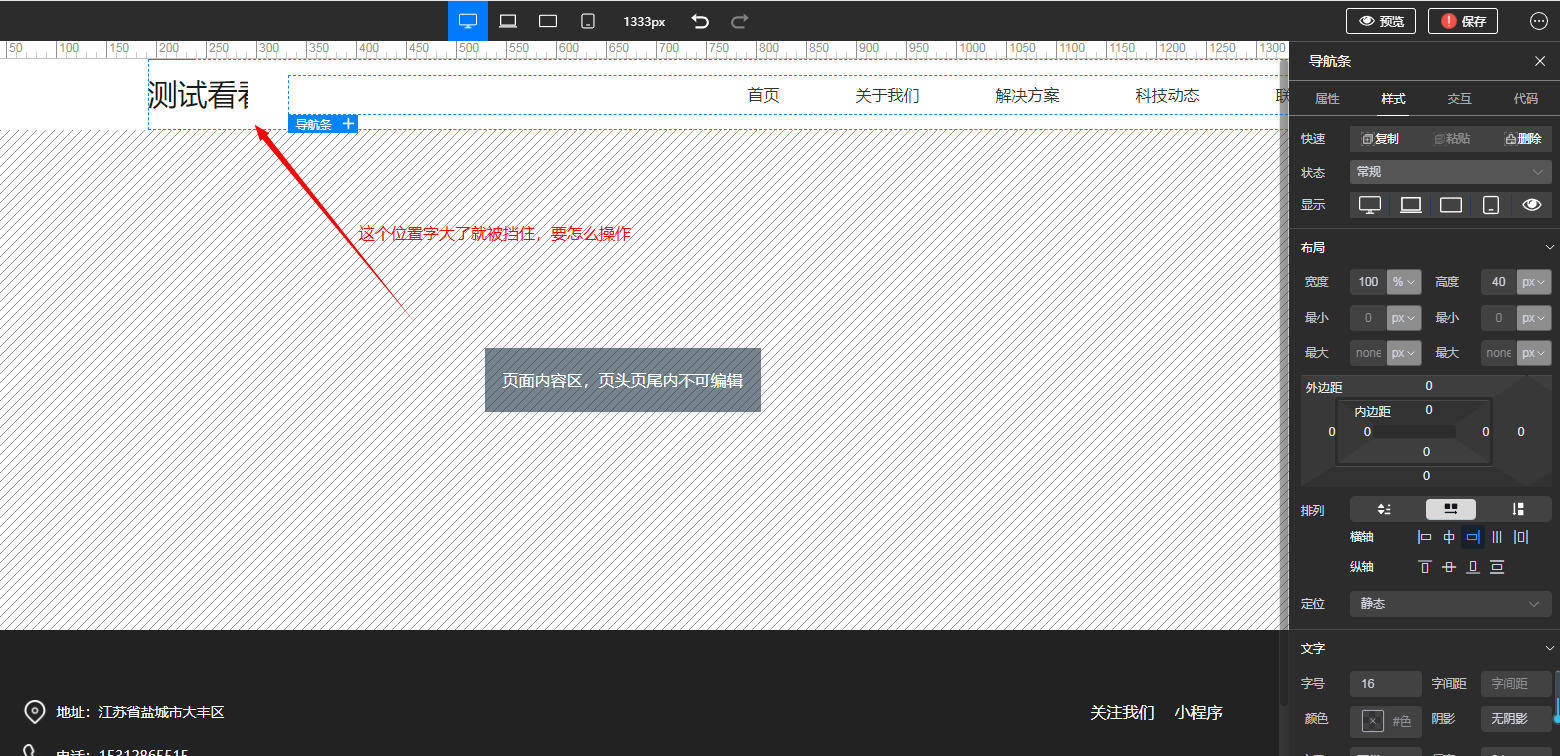Viewport: 1560px width, 756px height.
Task: Select the mobile phone viewport in top toolbar
Action: [588, 21]
